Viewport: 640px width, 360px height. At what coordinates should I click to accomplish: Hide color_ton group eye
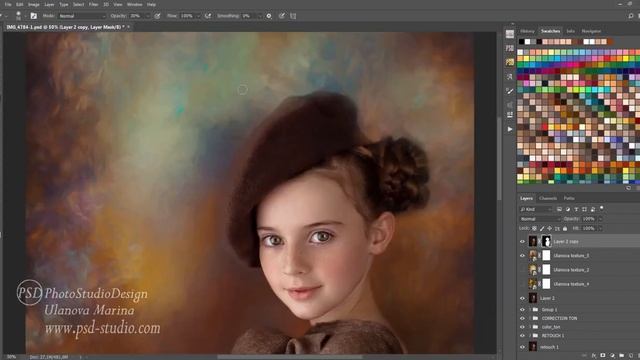tap(522, 327)
